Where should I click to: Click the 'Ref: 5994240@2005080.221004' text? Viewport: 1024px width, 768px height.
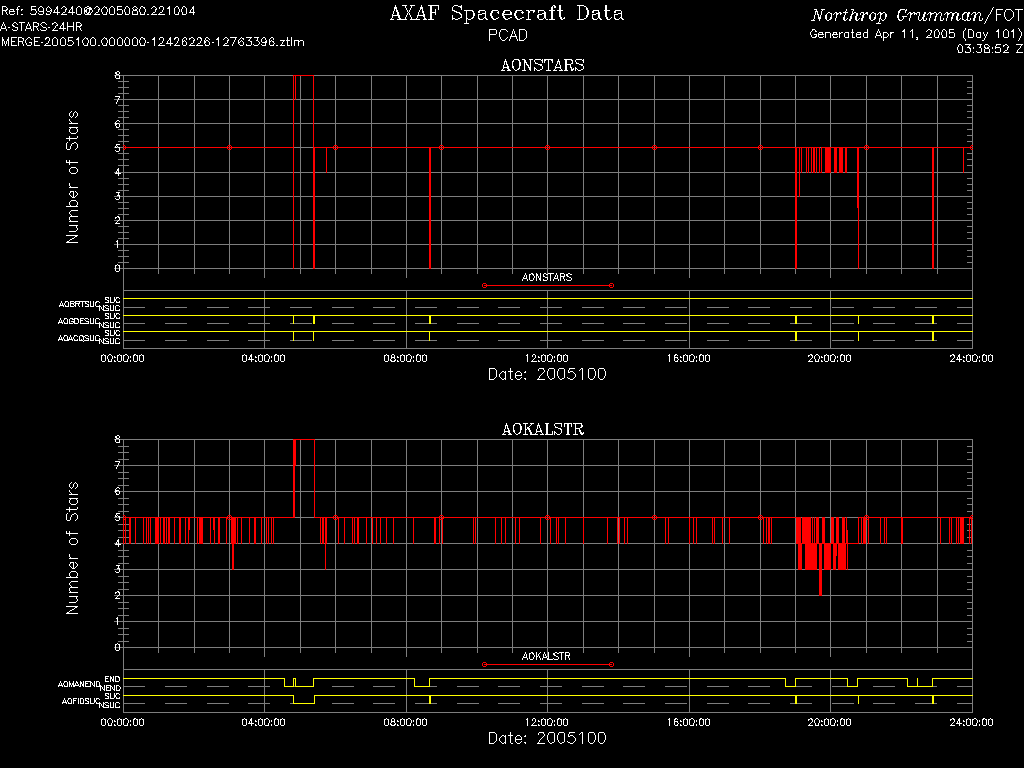98,11
